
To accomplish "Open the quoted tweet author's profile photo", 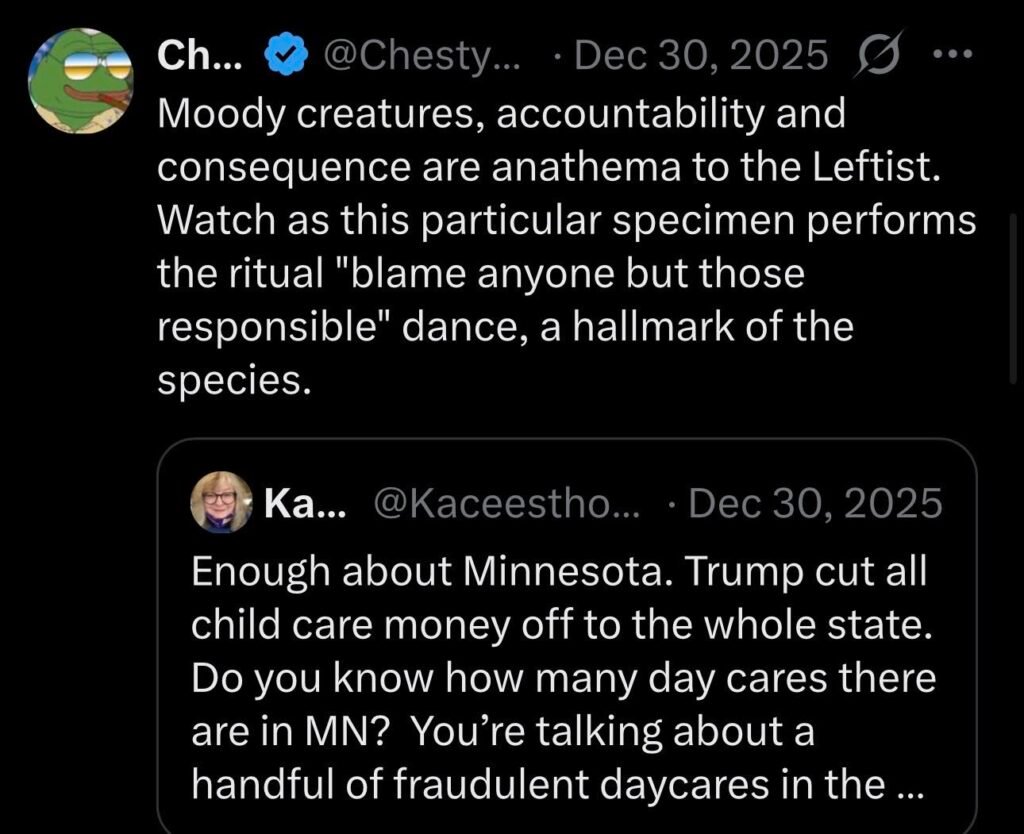I will 221,502.
